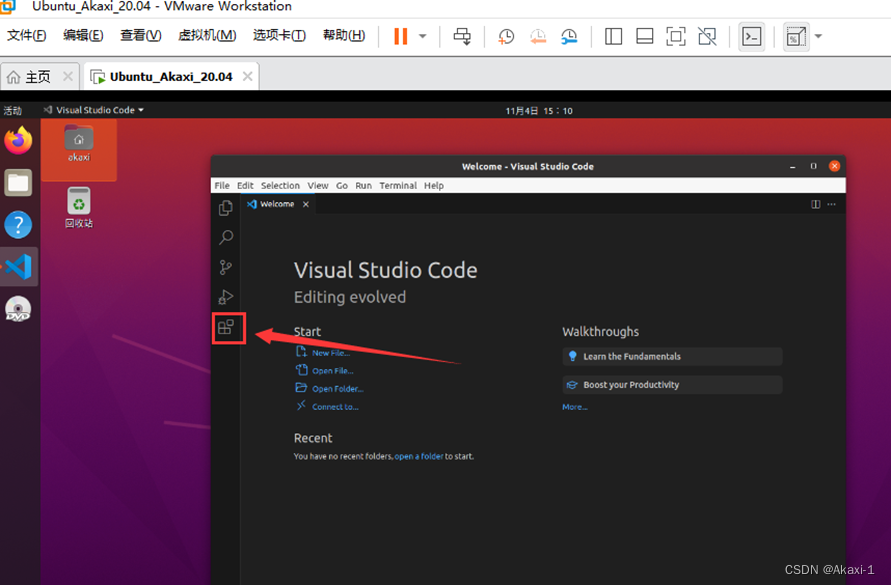Revert VM to previous snapshot
This screenshot has height=585, width=891.
pos(538,36)
